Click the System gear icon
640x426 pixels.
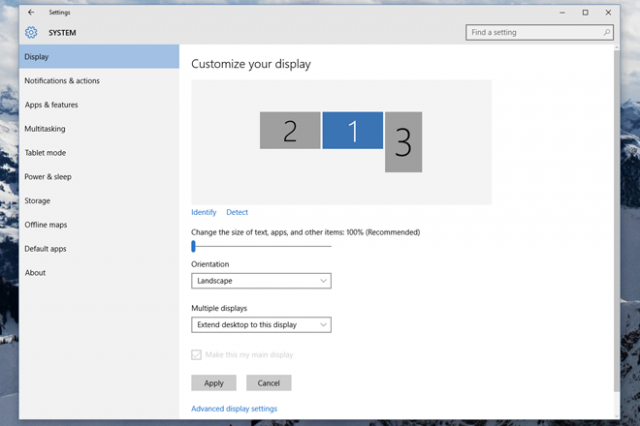coord(31,33)
